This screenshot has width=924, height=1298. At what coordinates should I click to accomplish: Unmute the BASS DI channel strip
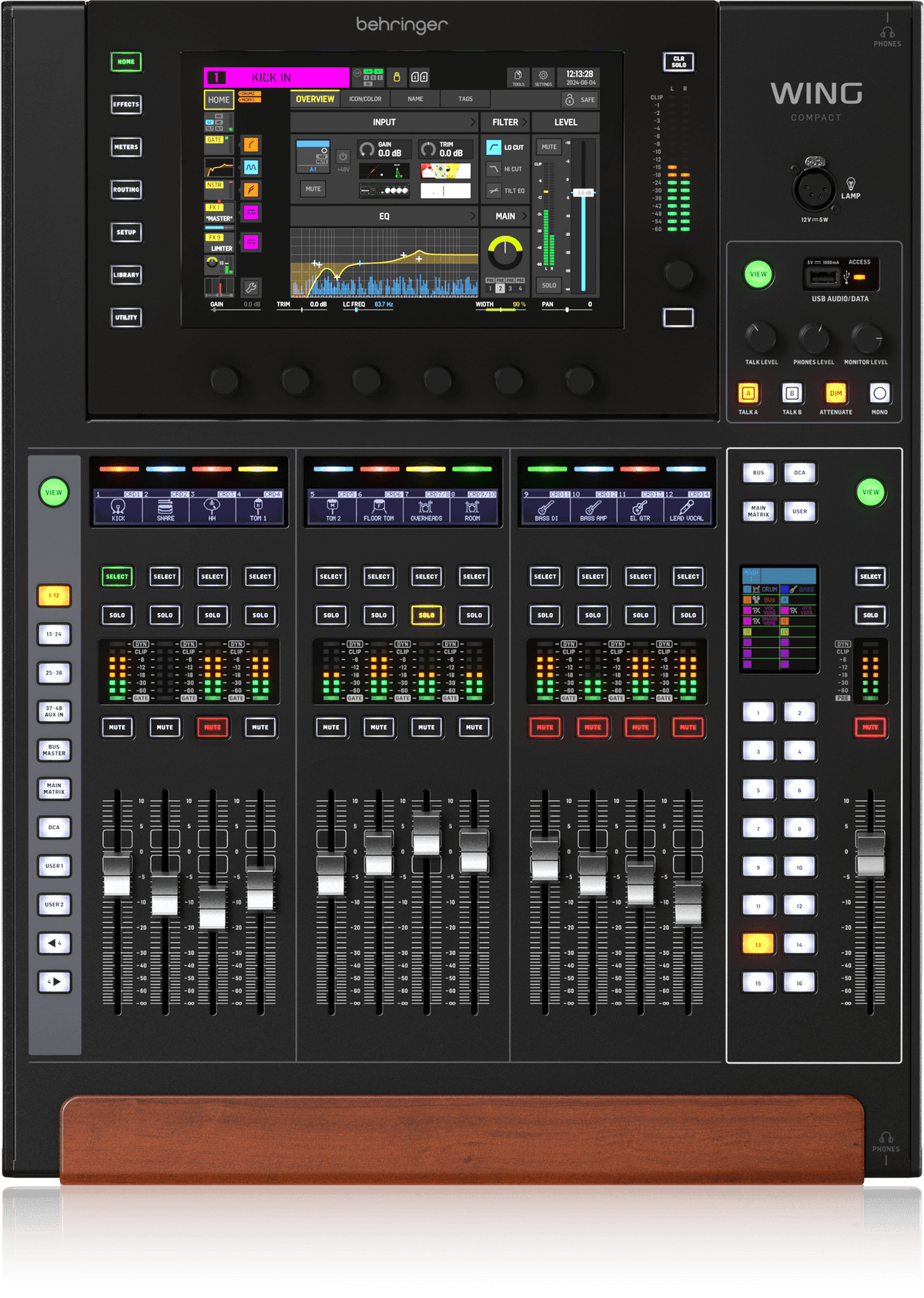pyautogui.click(x=545, y=727)
